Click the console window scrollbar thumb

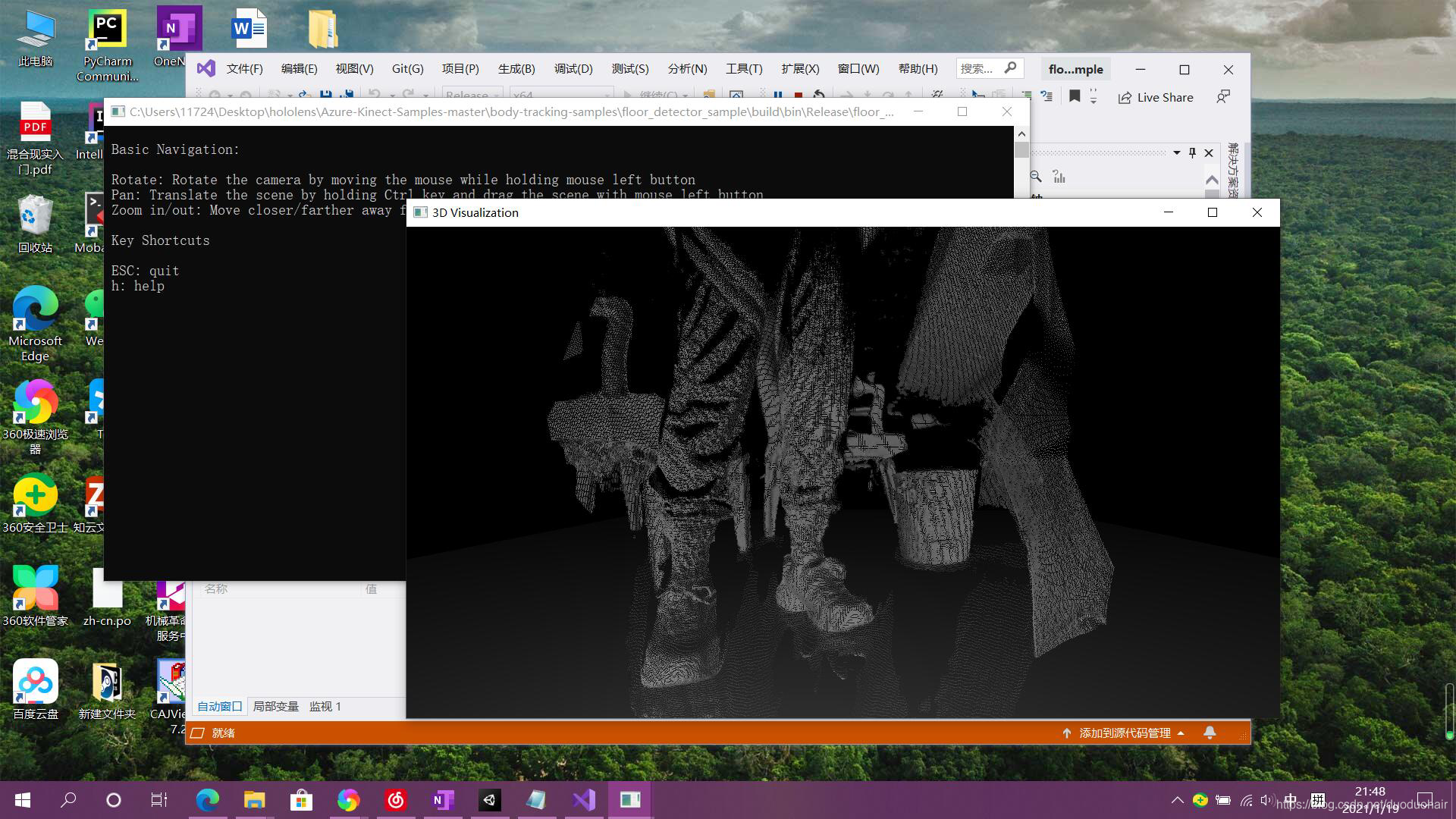[x=1021, y=150]
